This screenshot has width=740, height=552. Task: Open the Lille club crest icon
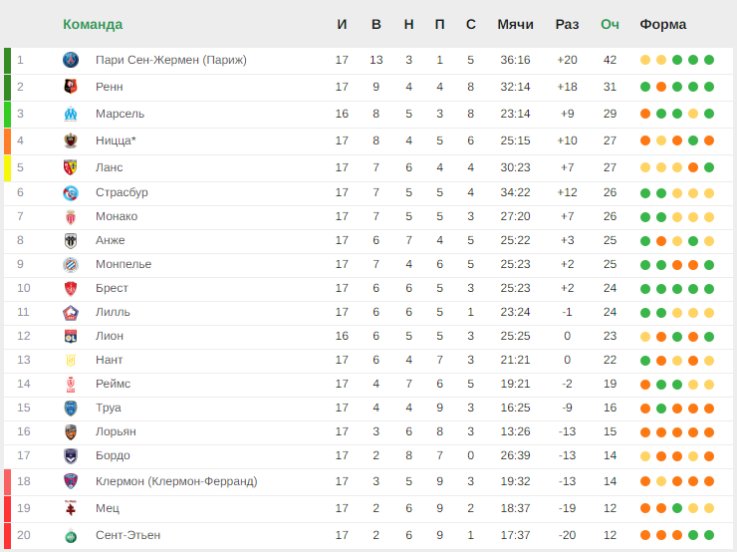(71, 313)
